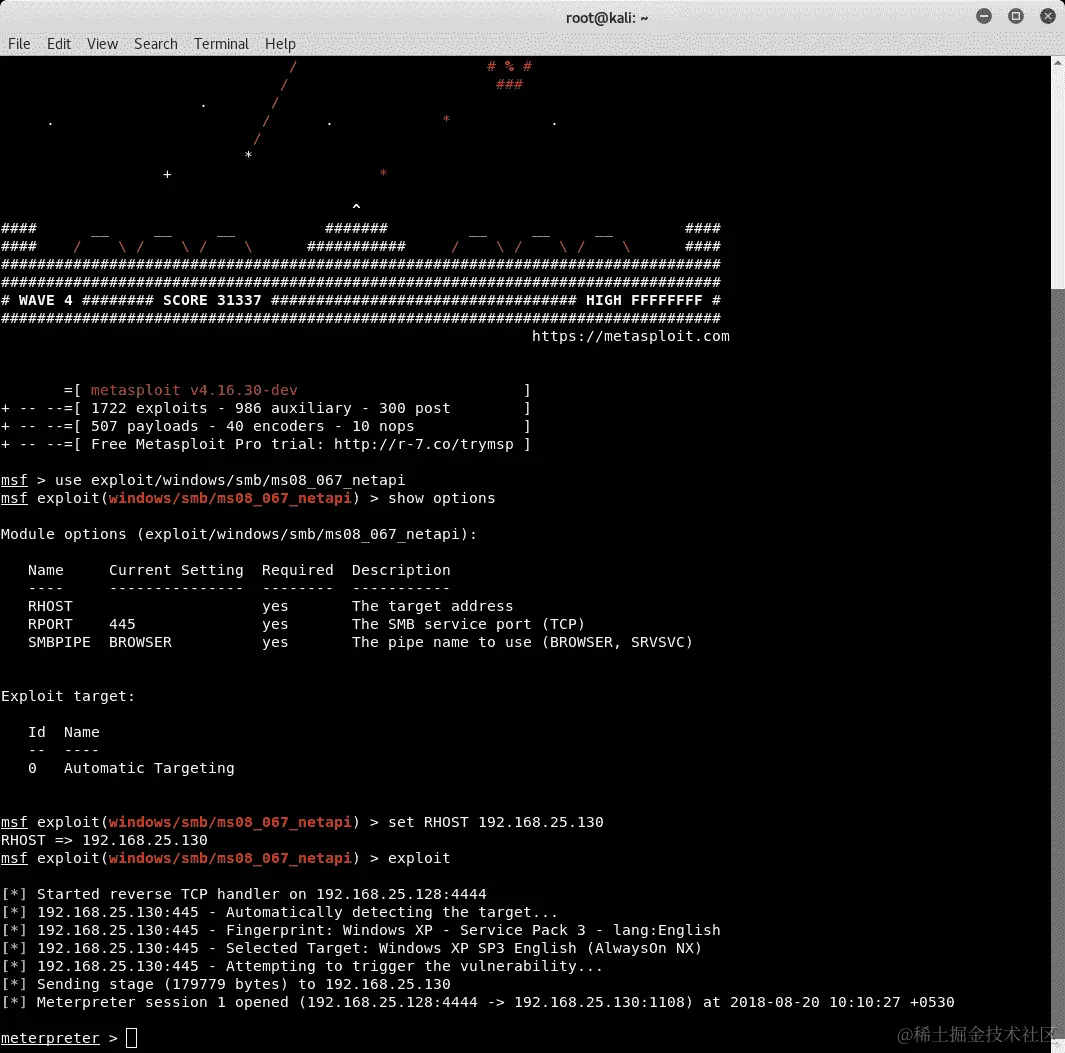
Task: Click the 'Meterpreter session 1 opened' line
Action: click(x=477, y=1003)
